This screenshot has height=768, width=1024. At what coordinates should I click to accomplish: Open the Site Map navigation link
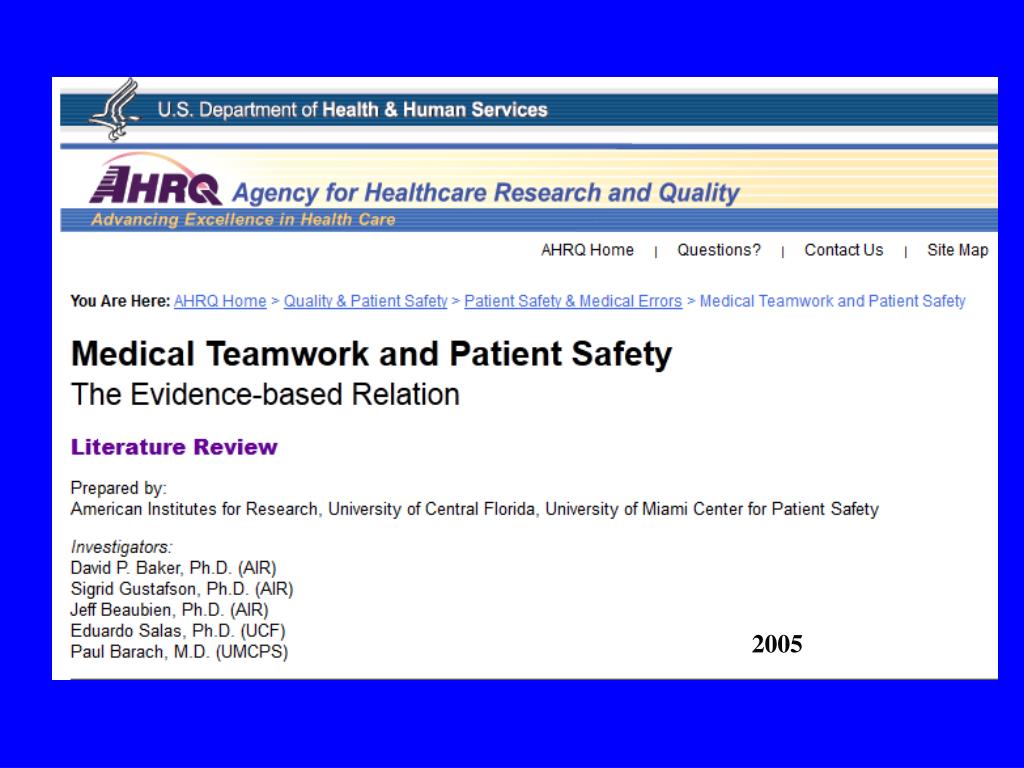coord(957,250)
